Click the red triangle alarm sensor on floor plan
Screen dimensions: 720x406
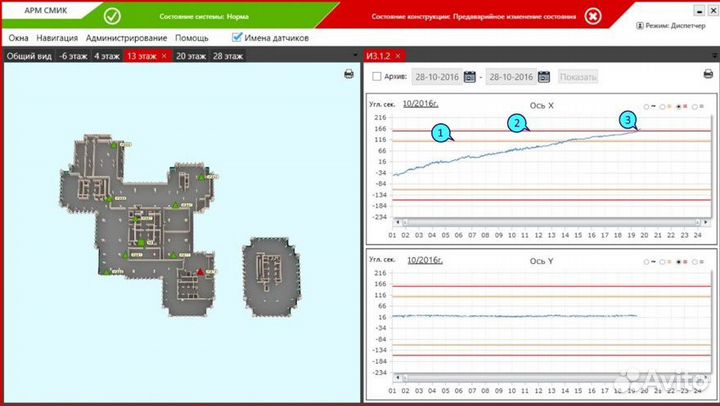[199, 270]
